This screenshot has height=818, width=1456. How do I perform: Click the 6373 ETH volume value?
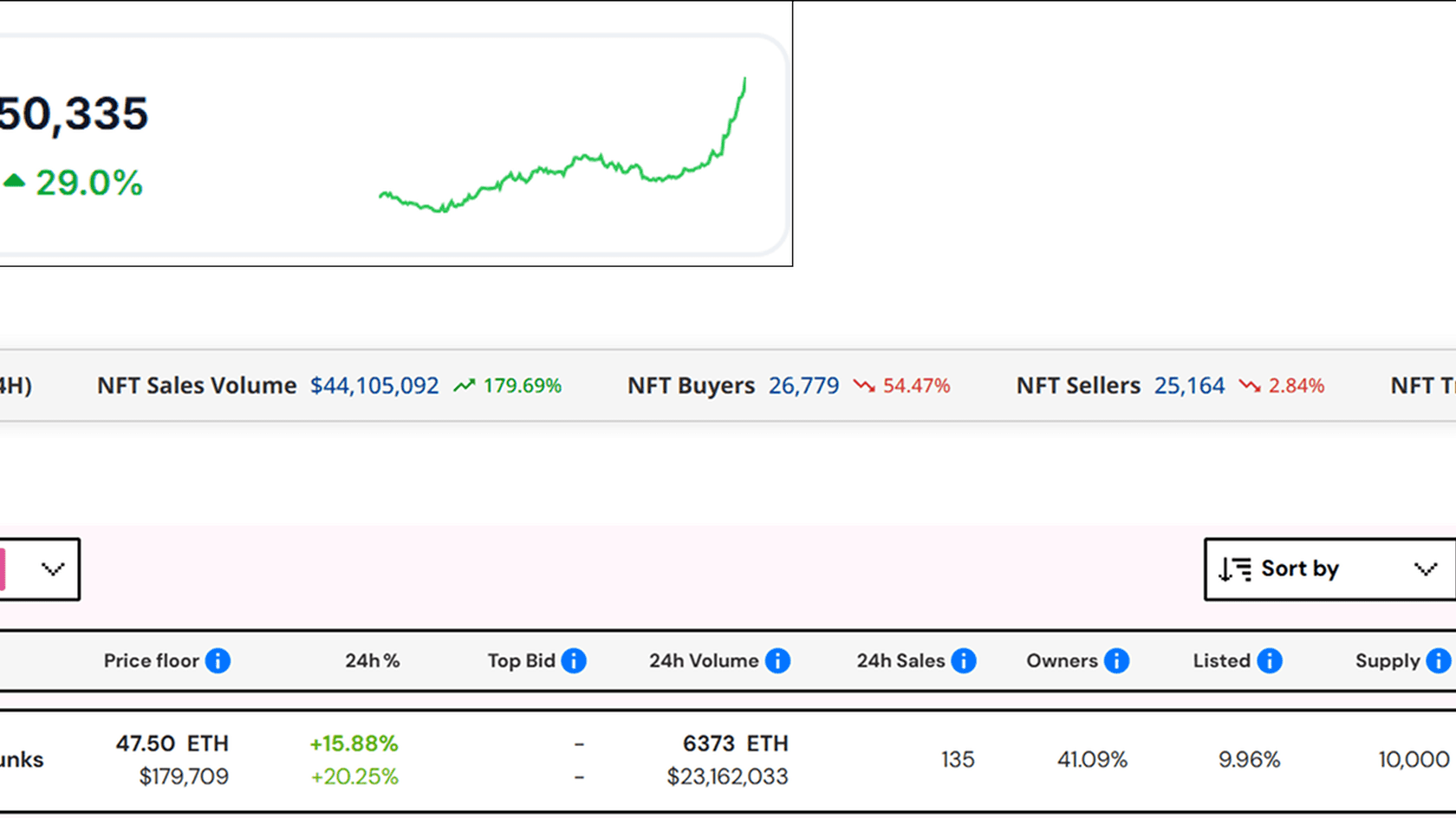(736, 743)
